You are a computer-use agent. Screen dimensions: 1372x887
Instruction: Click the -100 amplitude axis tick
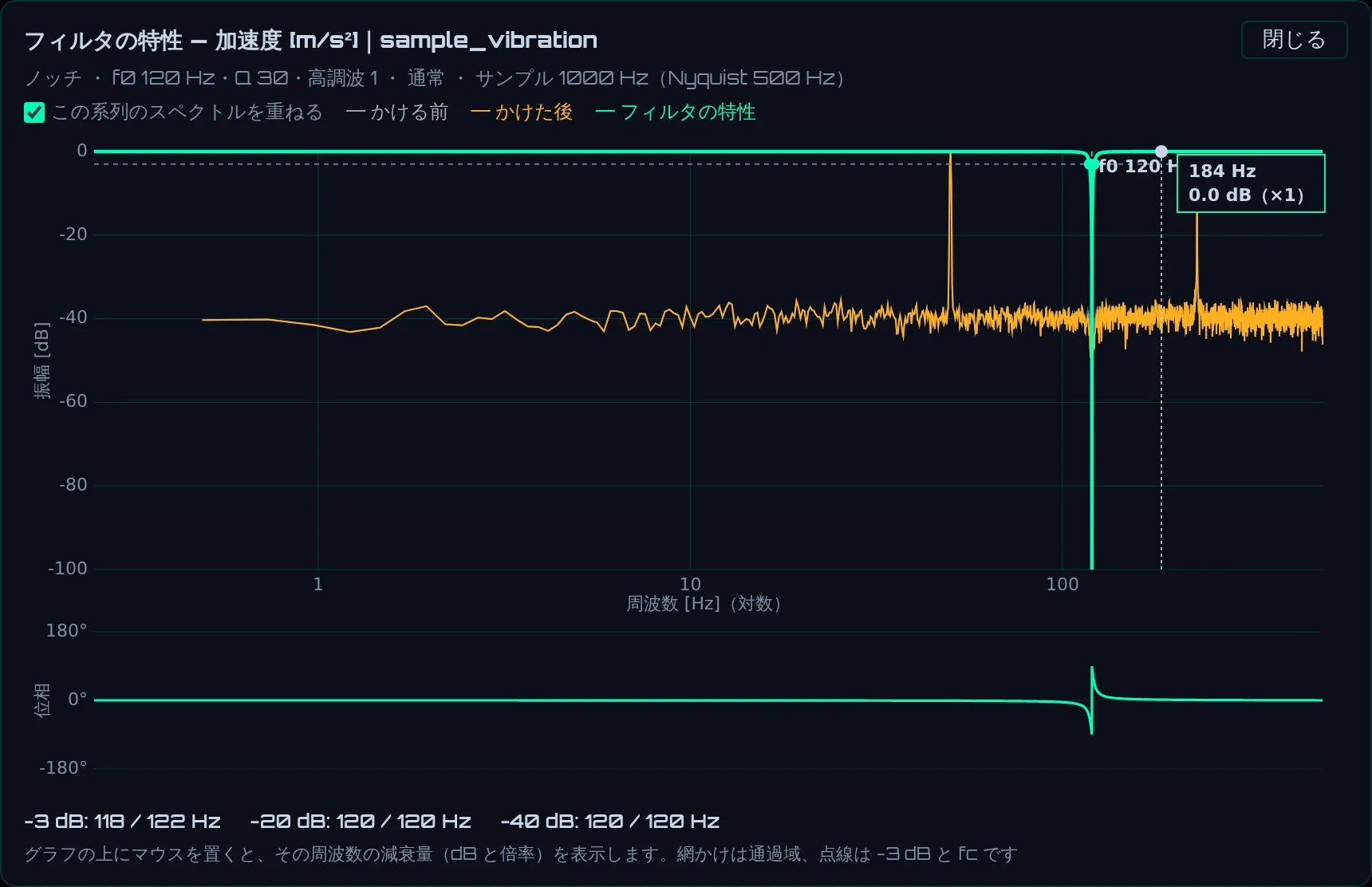click(x=68, y=569)
